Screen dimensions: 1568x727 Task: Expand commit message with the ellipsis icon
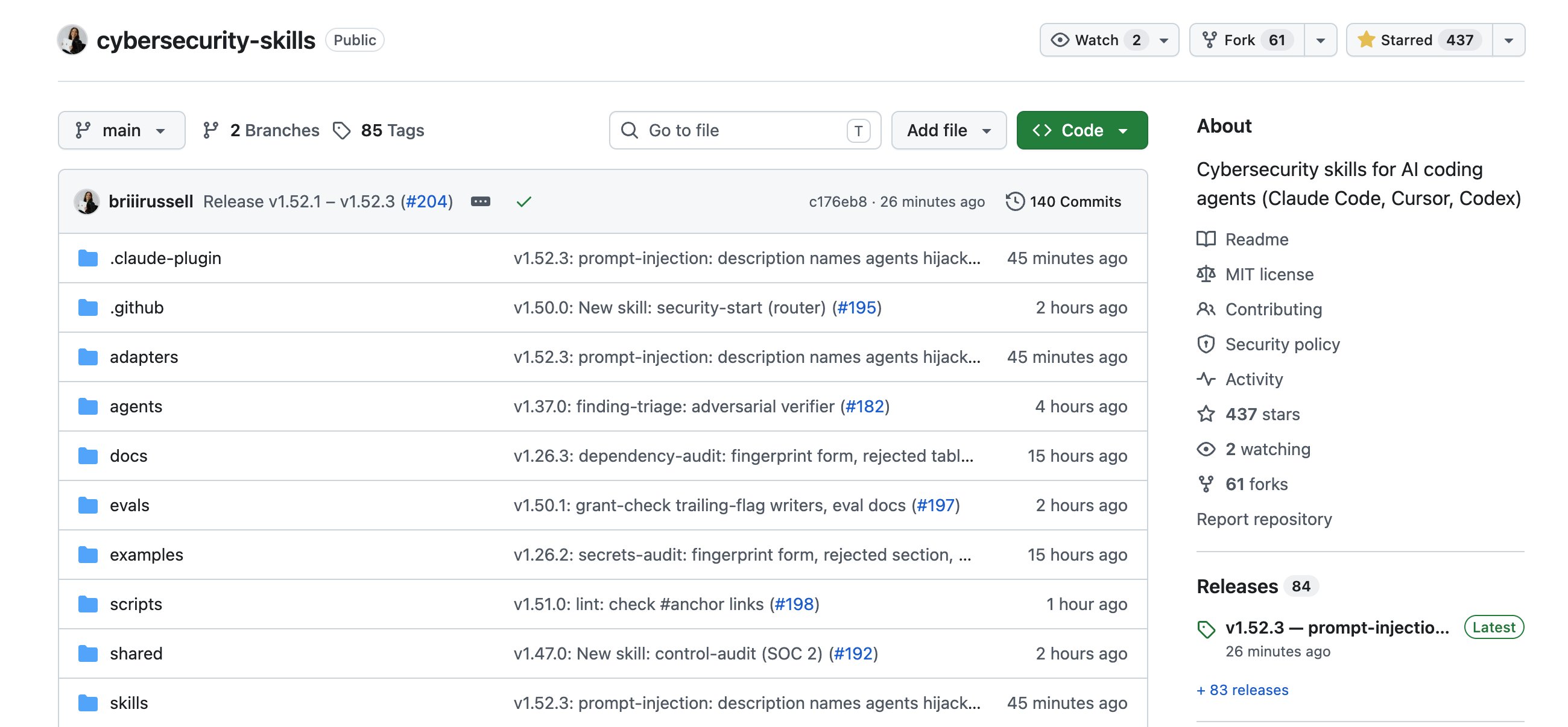click(480, 201)
